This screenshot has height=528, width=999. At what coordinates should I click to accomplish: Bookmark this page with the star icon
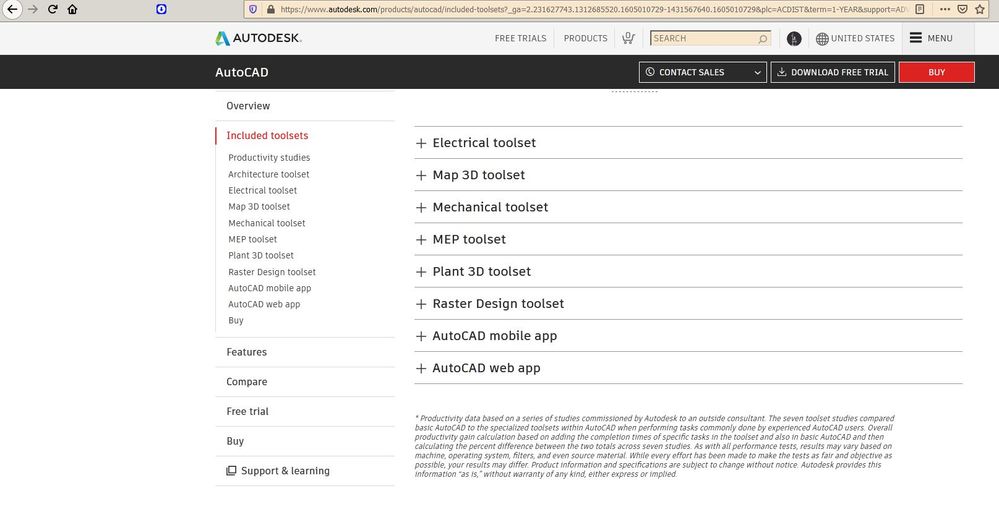point(980,9)
